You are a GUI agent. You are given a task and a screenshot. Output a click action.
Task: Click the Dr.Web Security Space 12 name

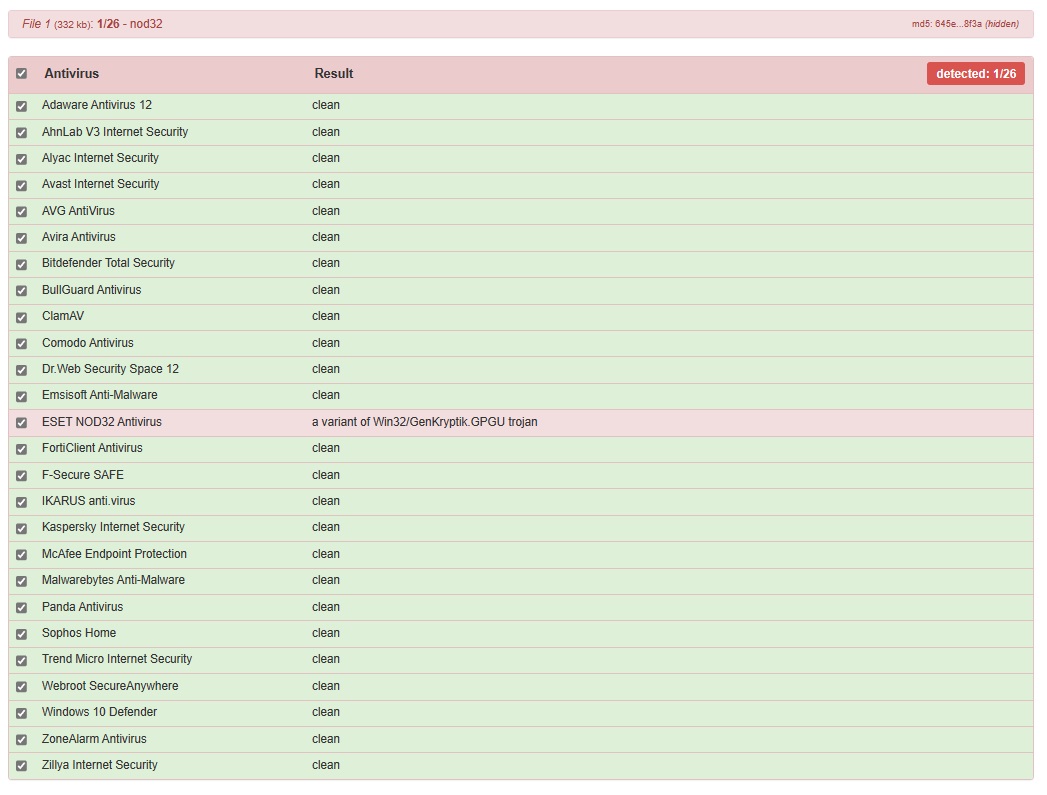pos(110,368)
